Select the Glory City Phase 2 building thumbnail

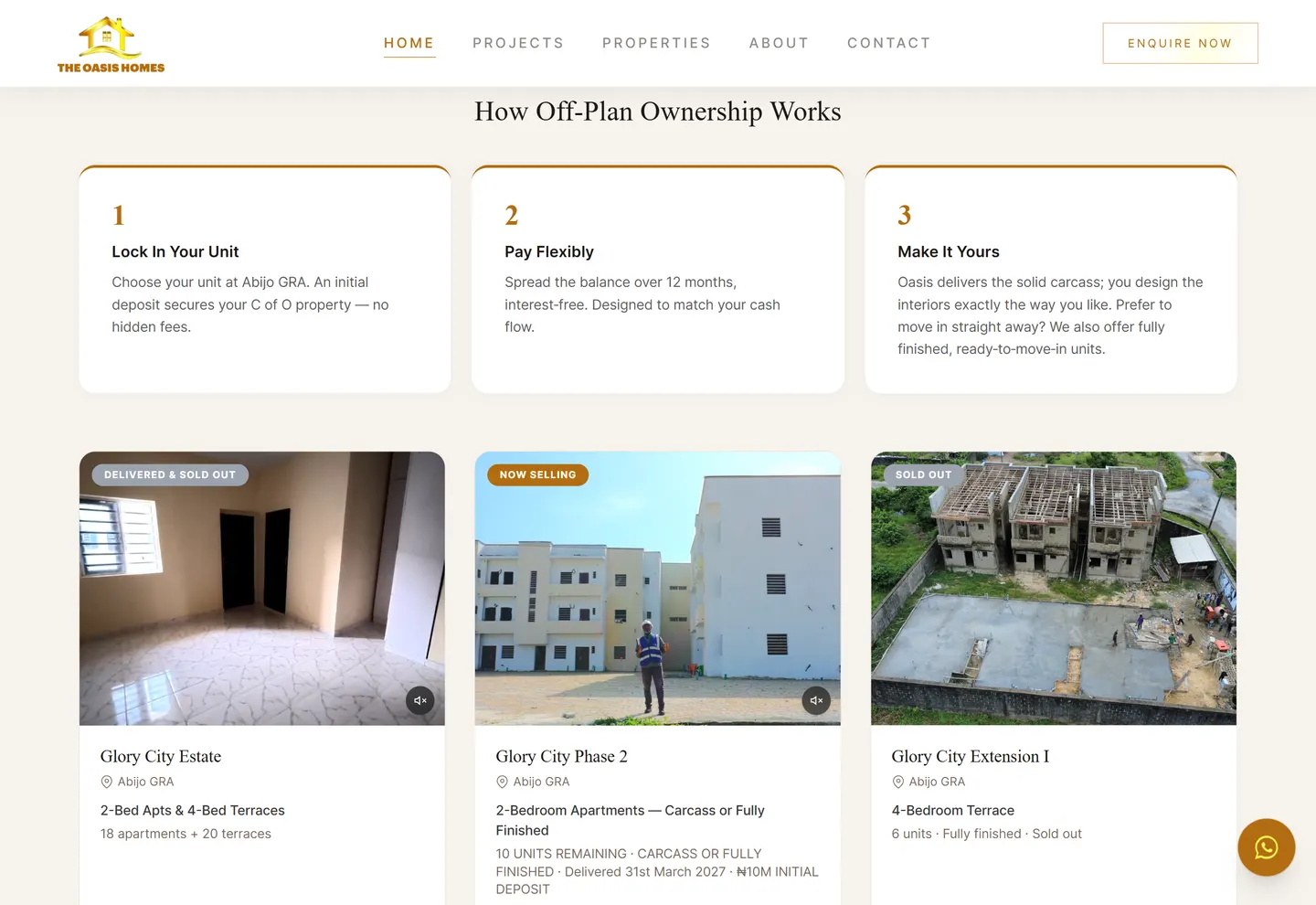pos(657,589)
